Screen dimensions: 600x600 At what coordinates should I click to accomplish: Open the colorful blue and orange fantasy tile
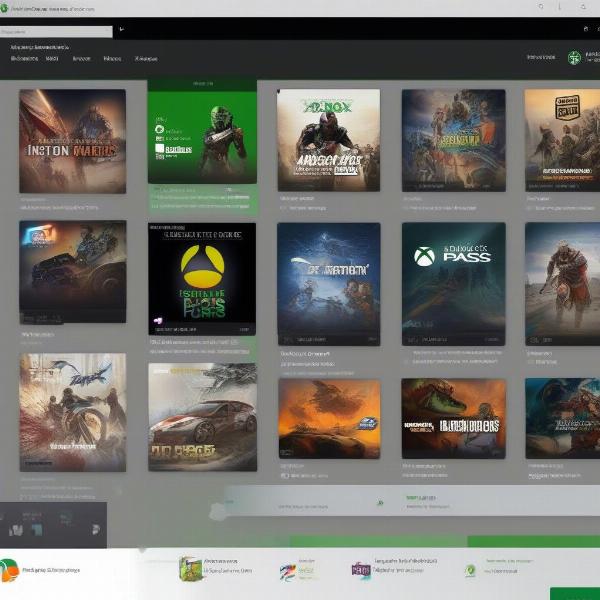click(x=453, y=140)
